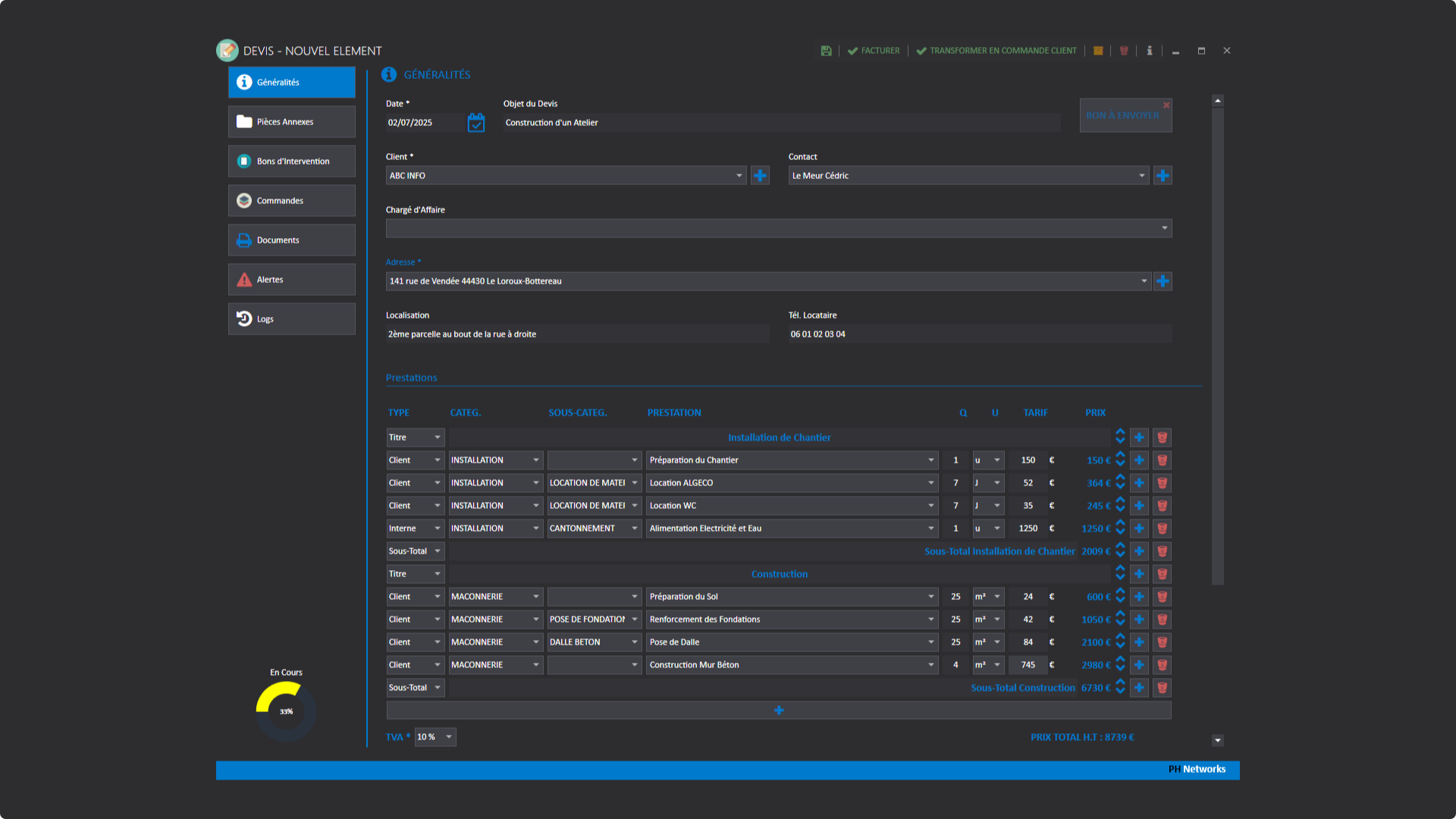Click the PRIX TOTAL H.T : 8739 € text

tap(1082, 737)
